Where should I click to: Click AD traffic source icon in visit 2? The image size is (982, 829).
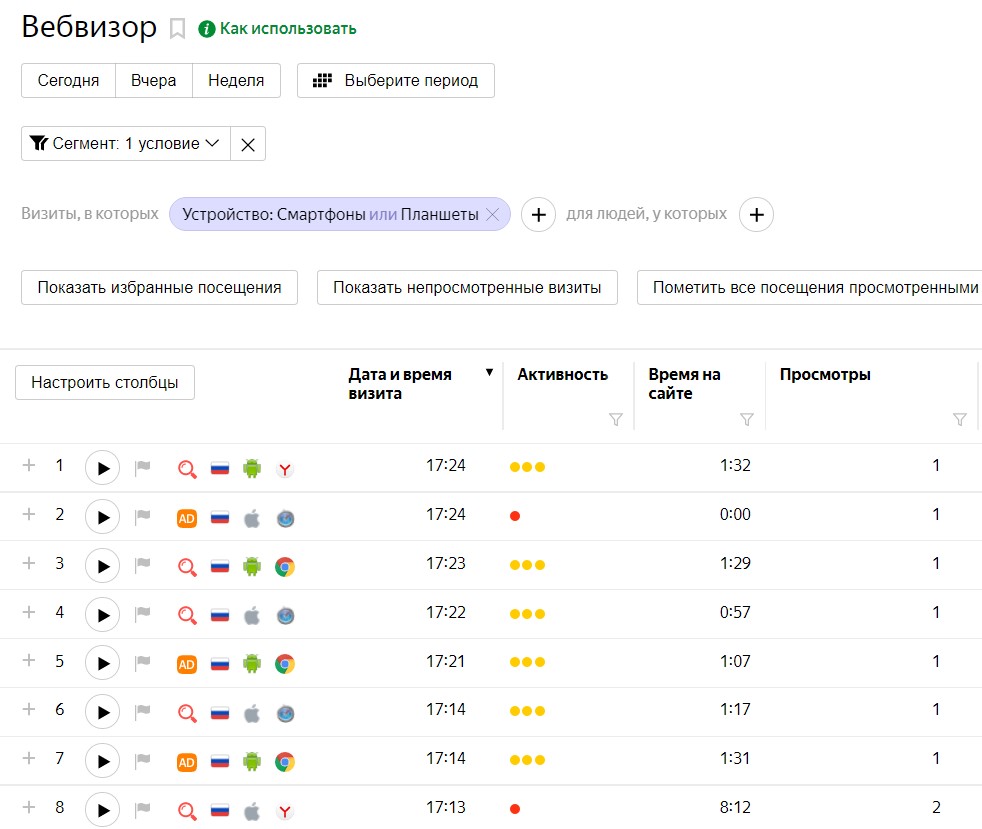tap(187, 518)
